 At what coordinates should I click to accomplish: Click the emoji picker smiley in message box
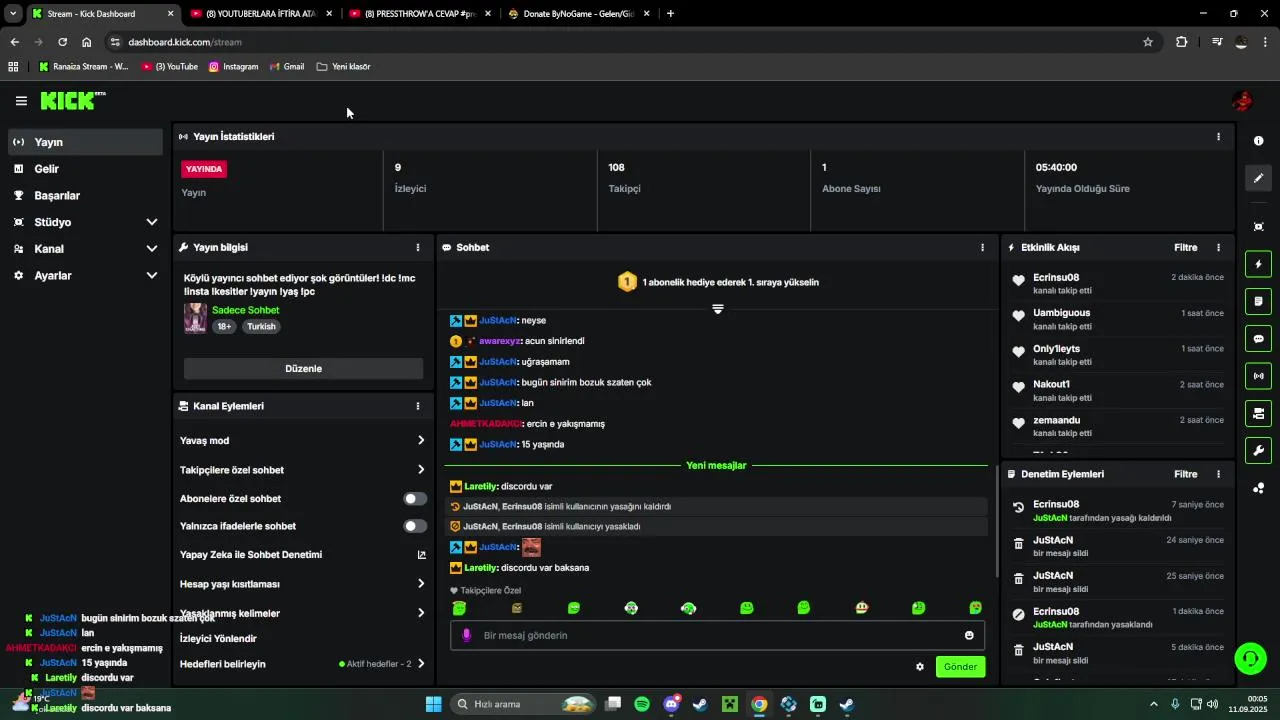click(969, 635)
